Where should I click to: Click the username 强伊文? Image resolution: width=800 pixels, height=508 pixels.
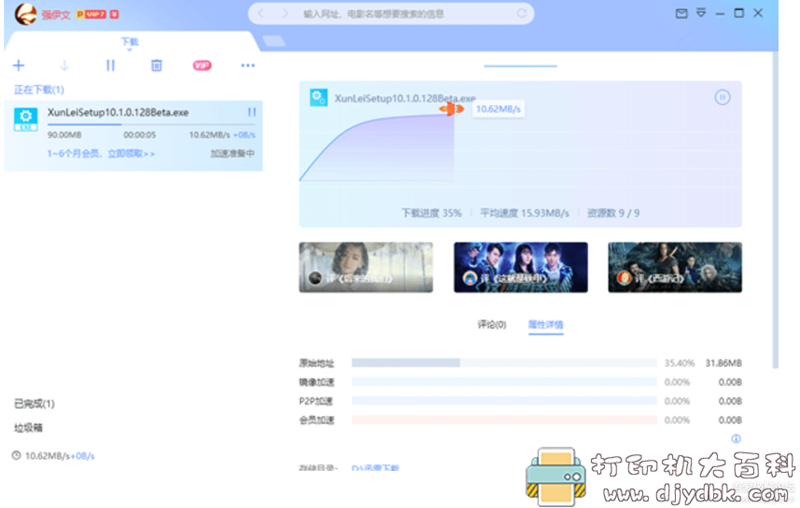(56, 15)
